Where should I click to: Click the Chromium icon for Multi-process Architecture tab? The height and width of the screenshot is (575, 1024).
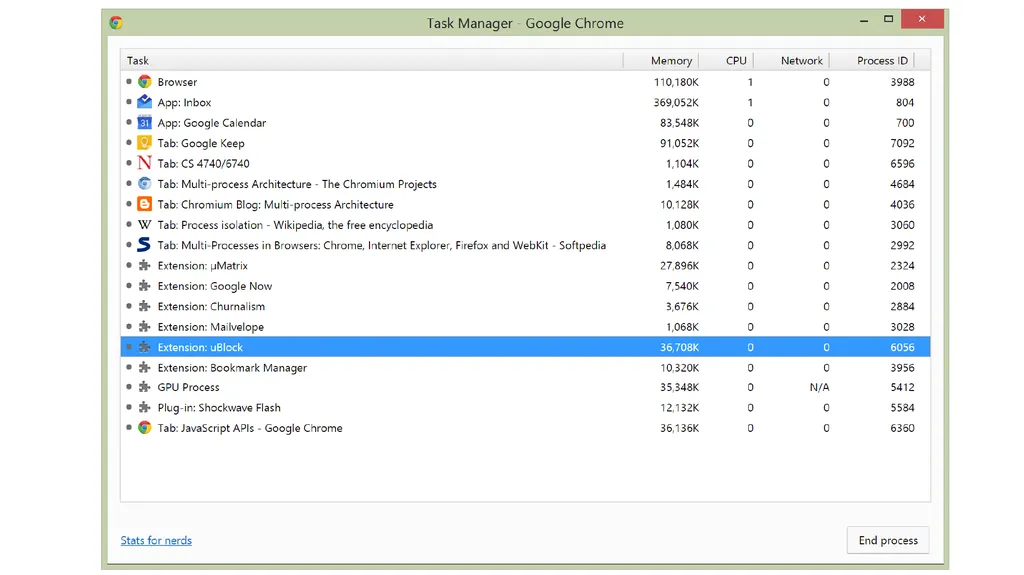pos(144,184)
